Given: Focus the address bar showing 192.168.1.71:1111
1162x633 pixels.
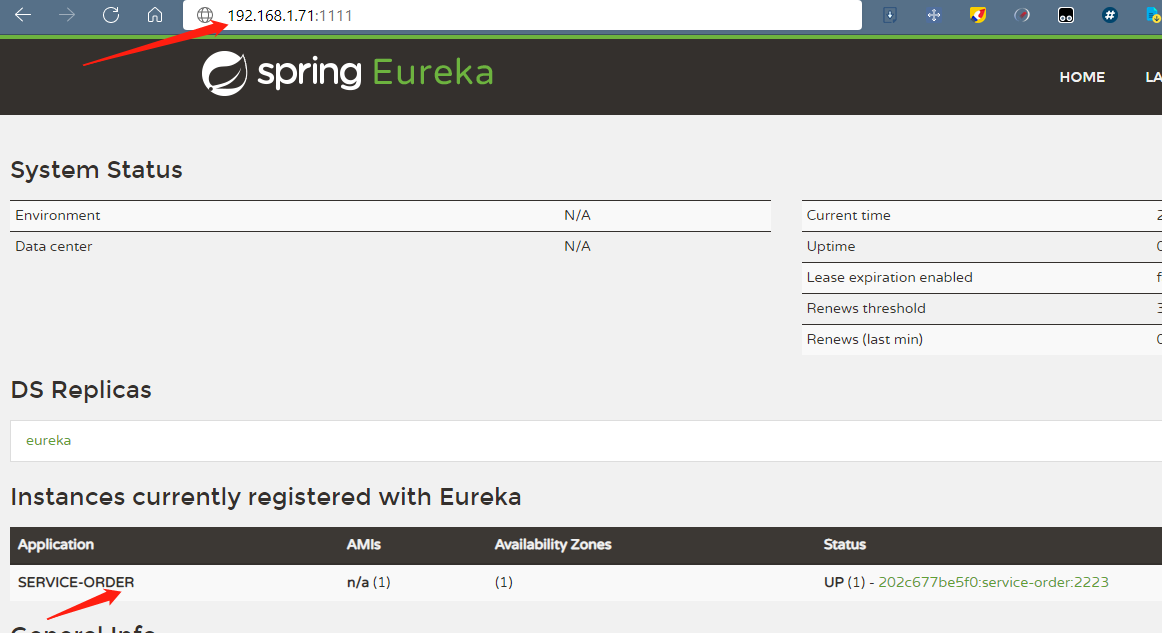Looking at the screenshot, I should [x=522, y=15].
